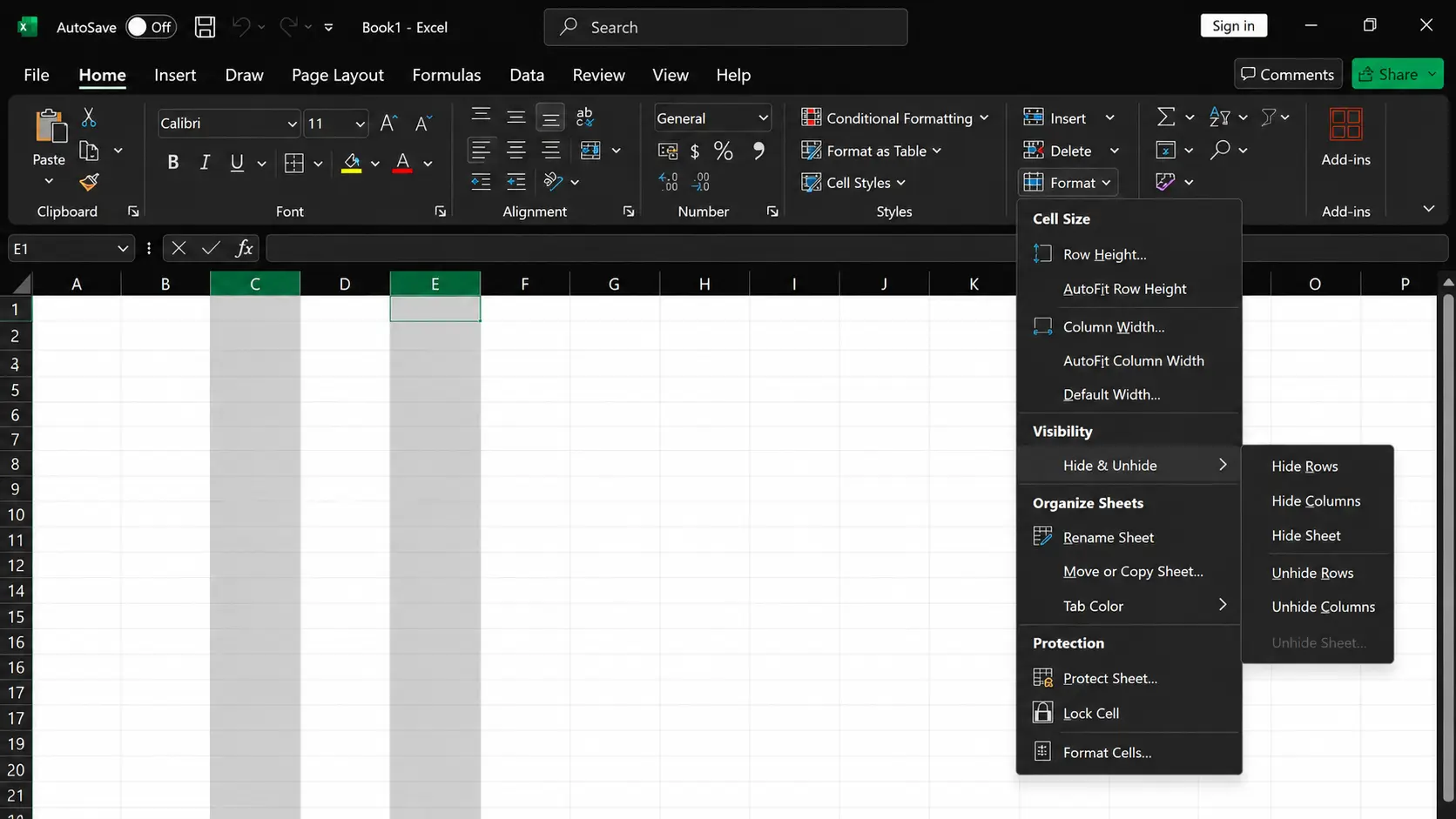Image resolution: width=1456 pixels, height=819 pixels.
Task: Align text right in cell
Action: [550, 151]
